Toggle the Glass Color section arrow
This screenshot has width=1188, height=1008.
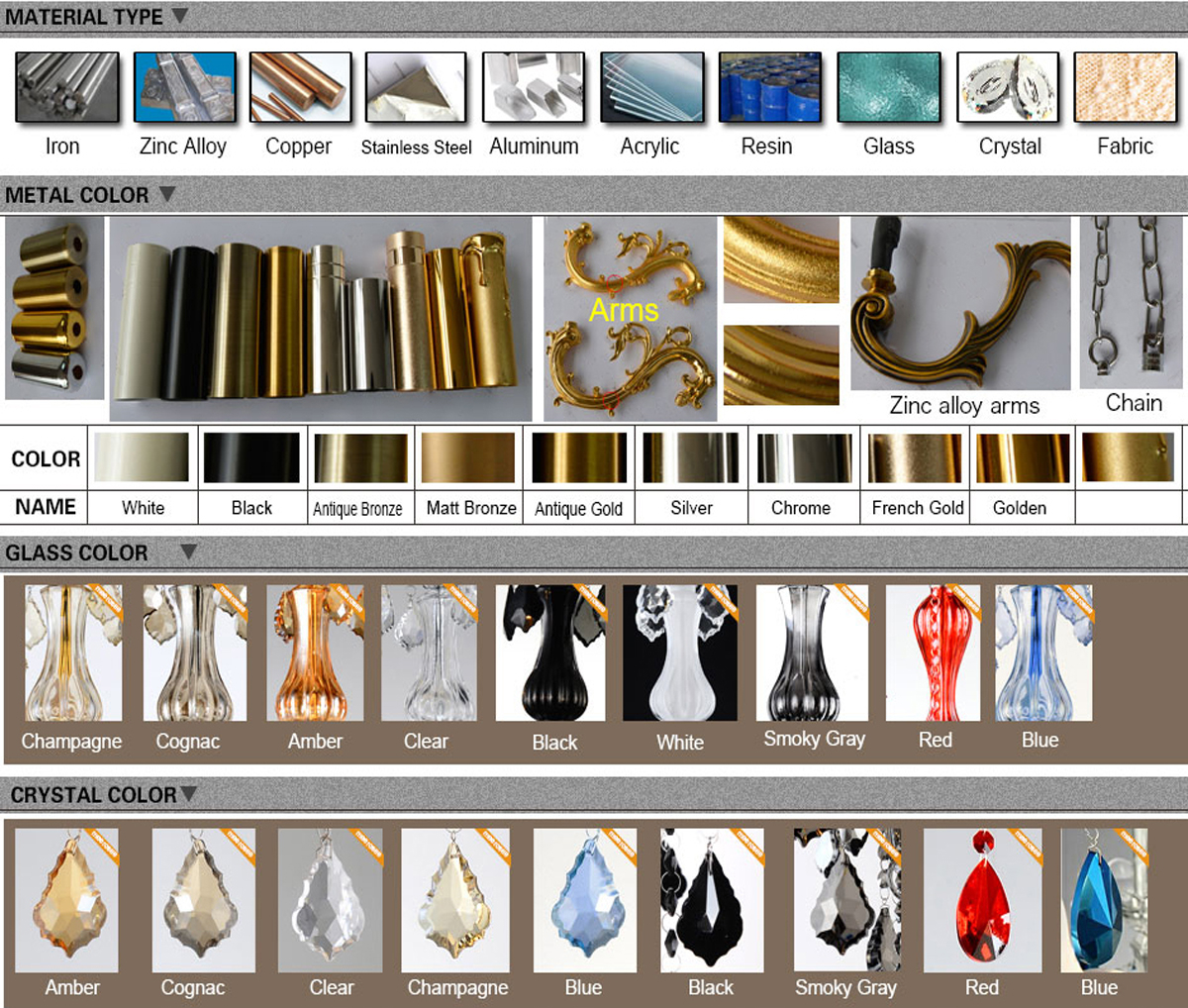[188, 552]
